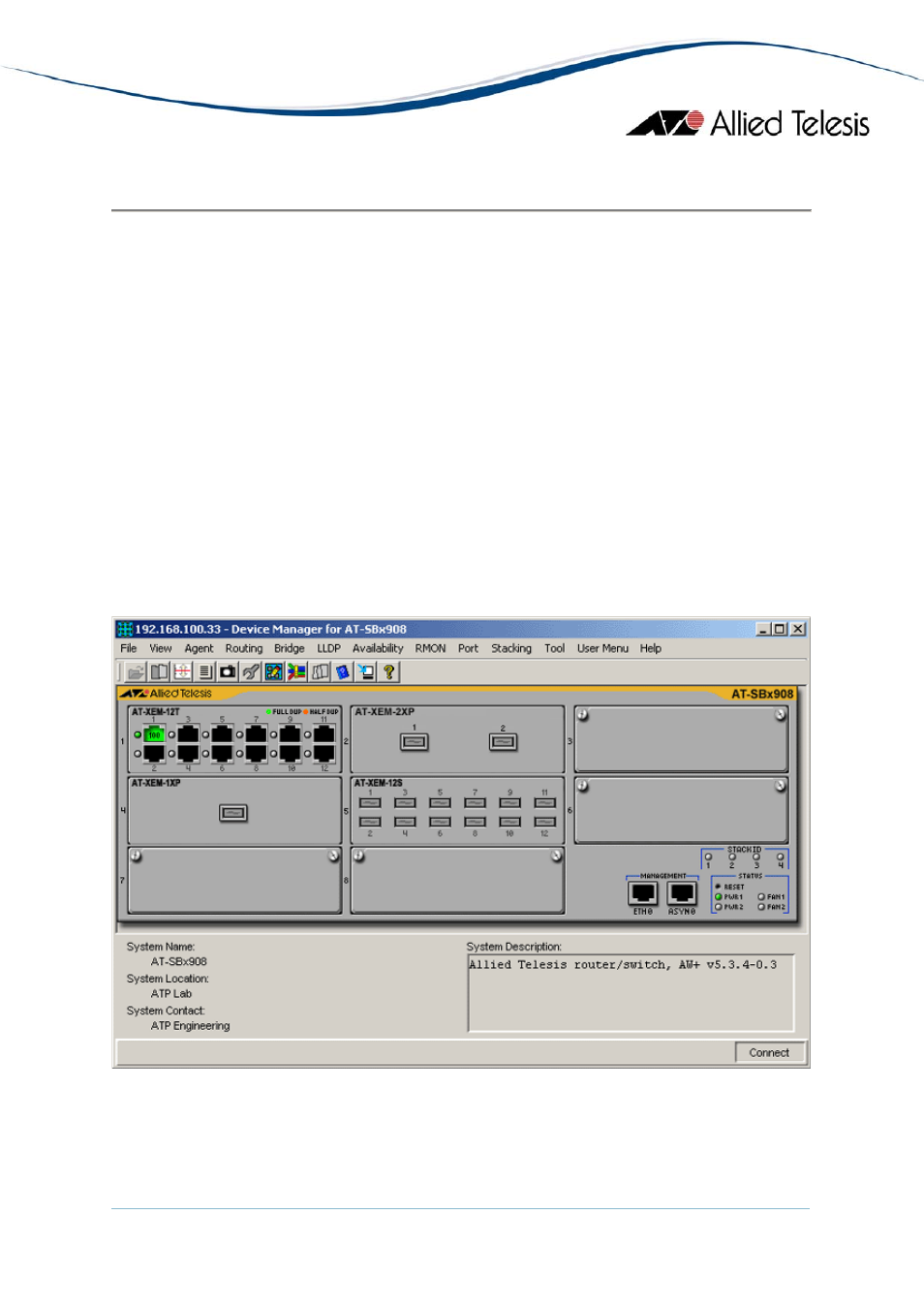The height and width of the screenshot is (1308, 924).
Task: Open the Help menu
Action: tap(651, 648)
